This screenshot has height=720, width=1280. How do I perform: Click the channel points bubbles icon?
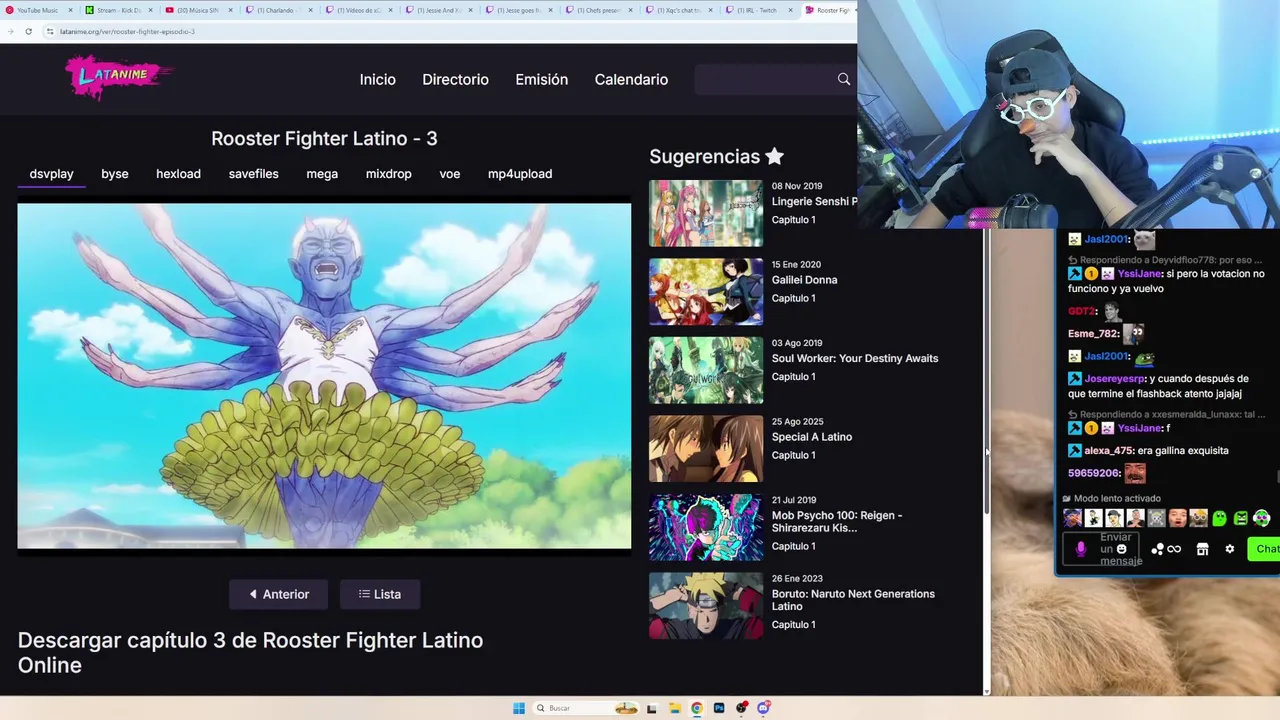click(x=1157, y=549)
